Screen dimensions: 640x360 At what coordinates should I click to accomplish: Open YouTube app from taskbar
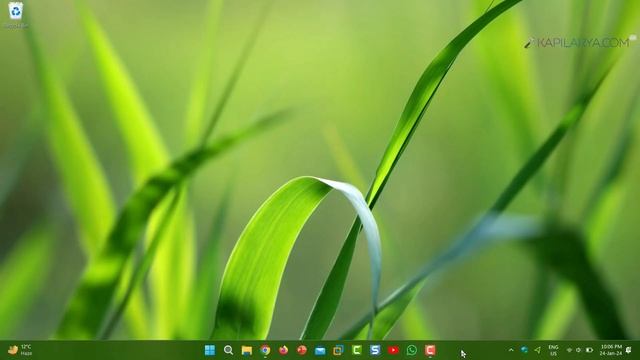[393, 350]
